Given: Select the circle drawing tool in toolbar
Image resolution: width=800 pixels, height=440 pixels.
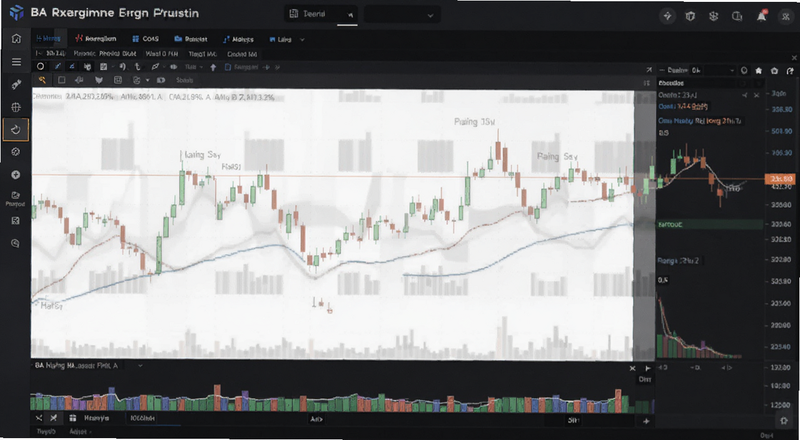Looking at the screenshot, I should 41,66.
